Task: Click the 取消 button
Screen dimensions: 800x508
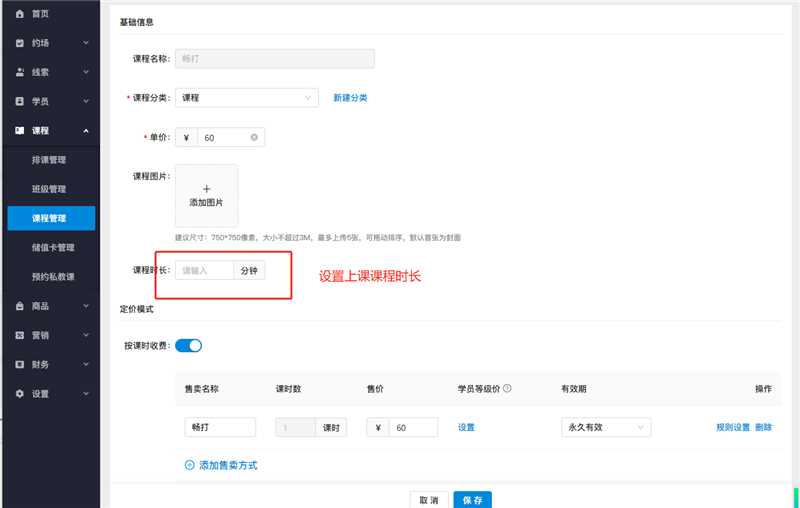Action: tap(429, 500)
